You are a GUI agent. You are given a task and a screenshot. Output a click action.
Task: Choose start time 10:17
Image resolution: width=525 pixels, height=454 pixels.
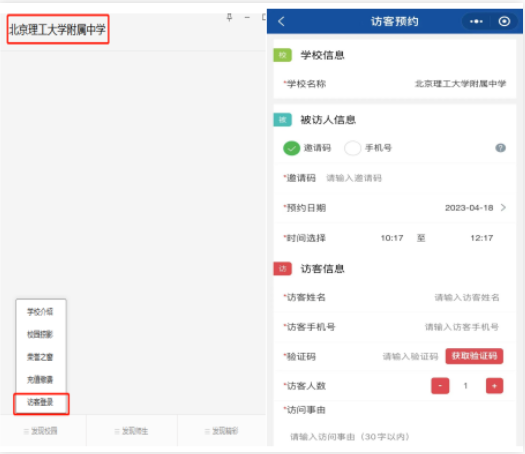click(392, 238)
